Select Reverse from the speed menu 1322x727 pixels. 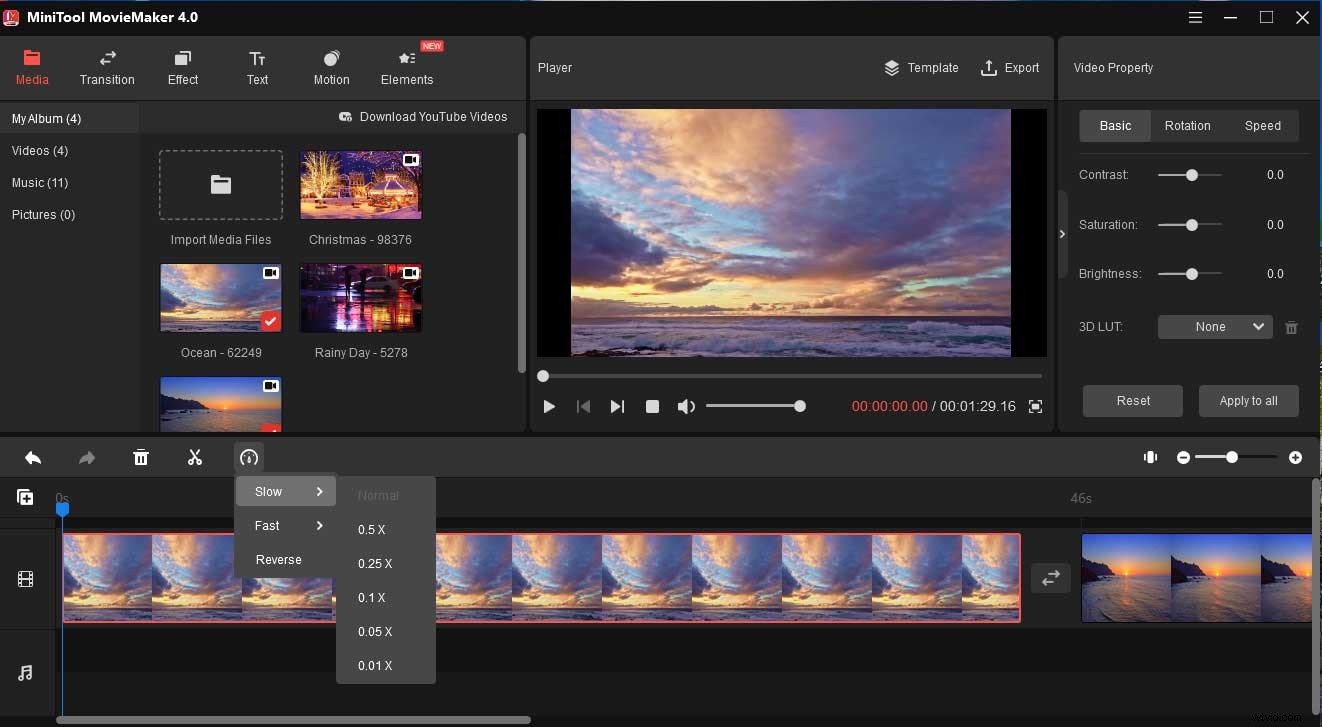point(278,559)
